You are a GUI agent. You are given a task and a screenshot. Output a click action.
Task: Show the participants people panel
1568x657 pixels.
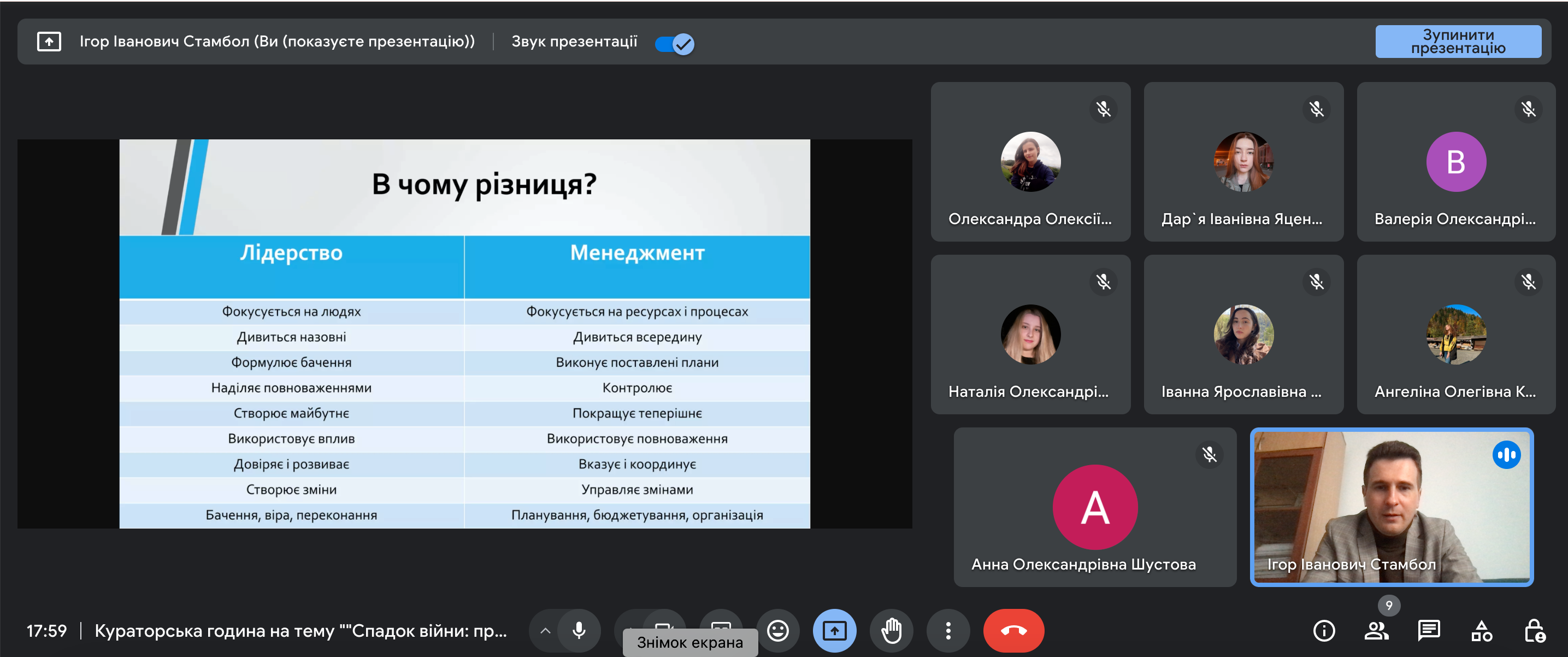(x=1376, y=630)
